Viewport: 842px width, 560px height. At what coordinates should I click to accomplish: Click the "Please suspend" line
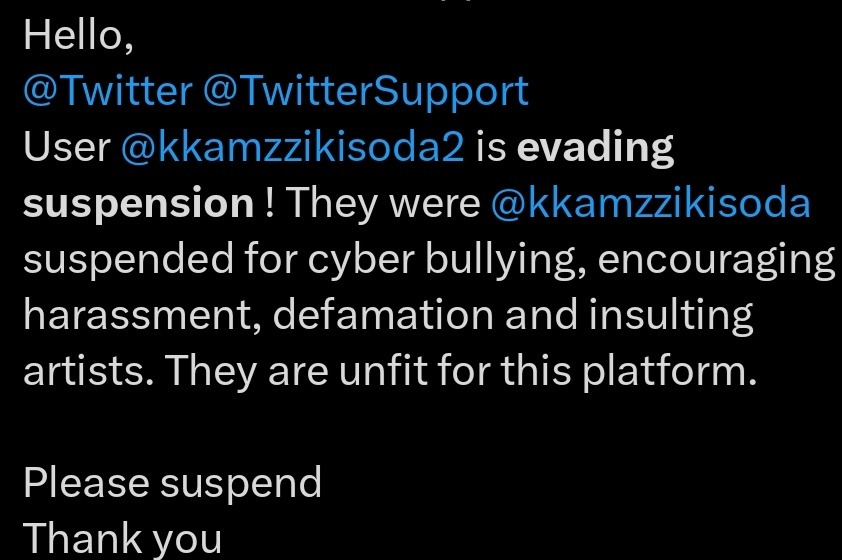pos(172,482)
